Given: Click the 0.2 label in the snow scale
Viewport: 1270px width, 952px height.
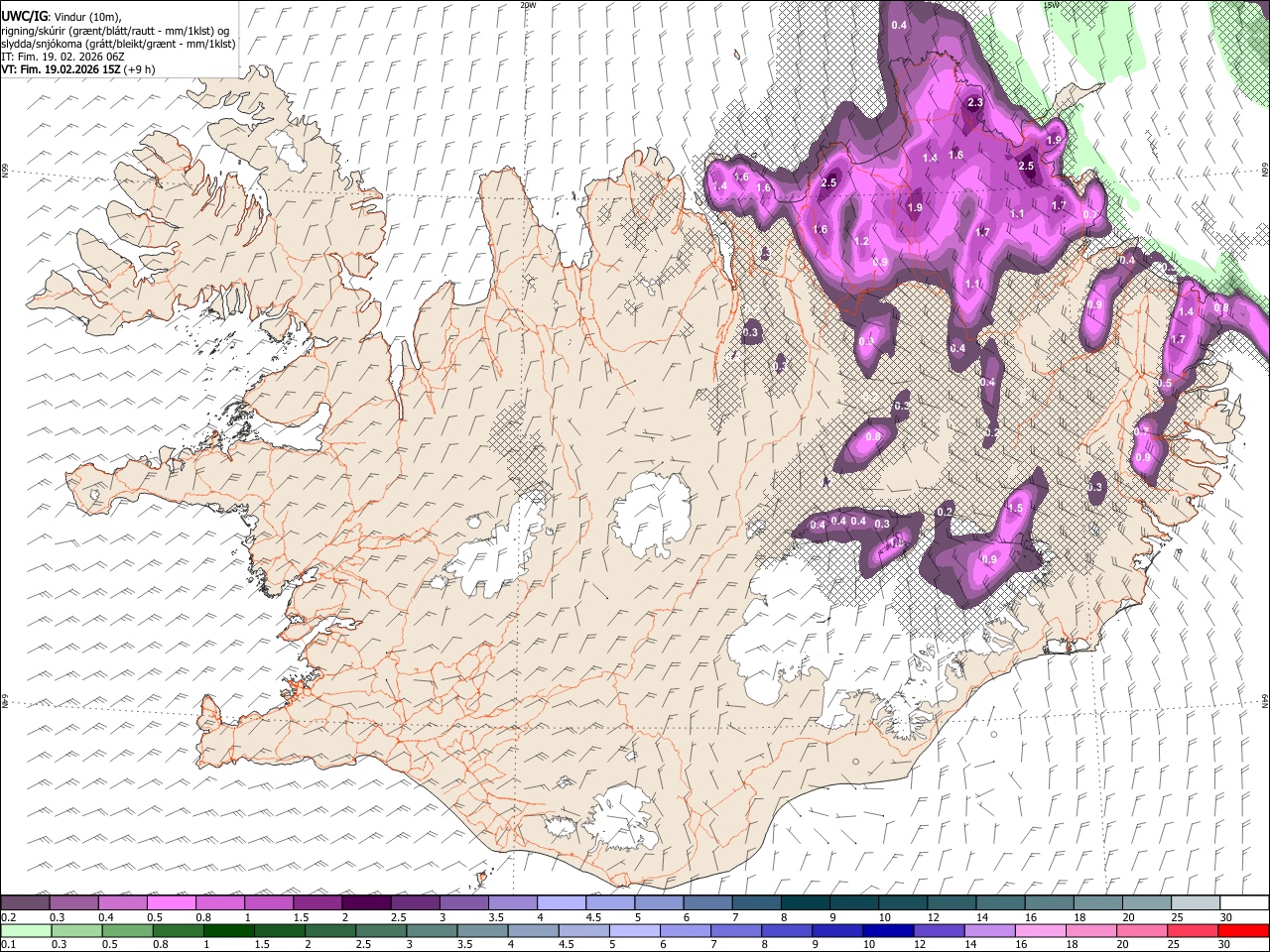Looking at the screenshot, I should tap(8, 917).
